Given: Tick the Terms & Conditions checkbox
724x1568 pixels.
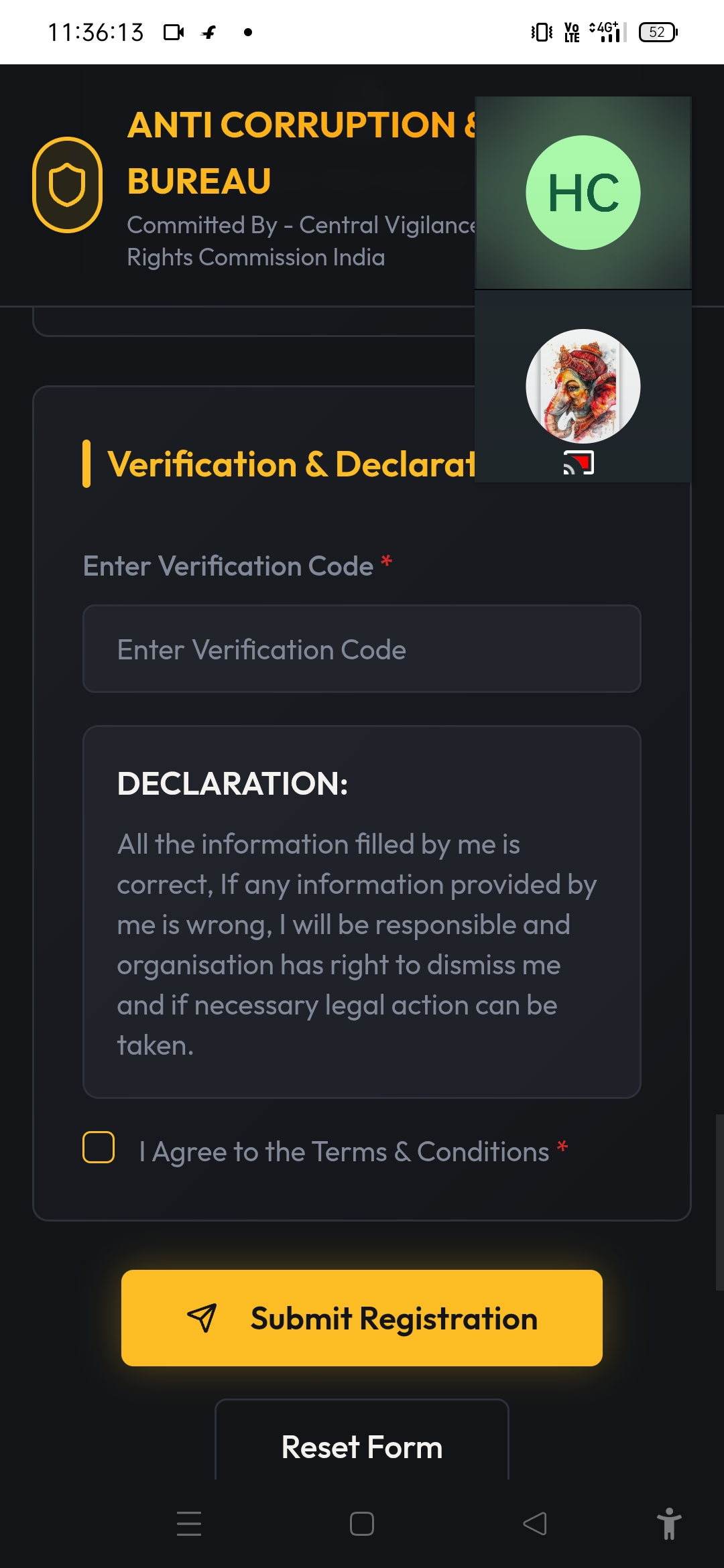Looking at the screenshot, I should (99, 1147).
